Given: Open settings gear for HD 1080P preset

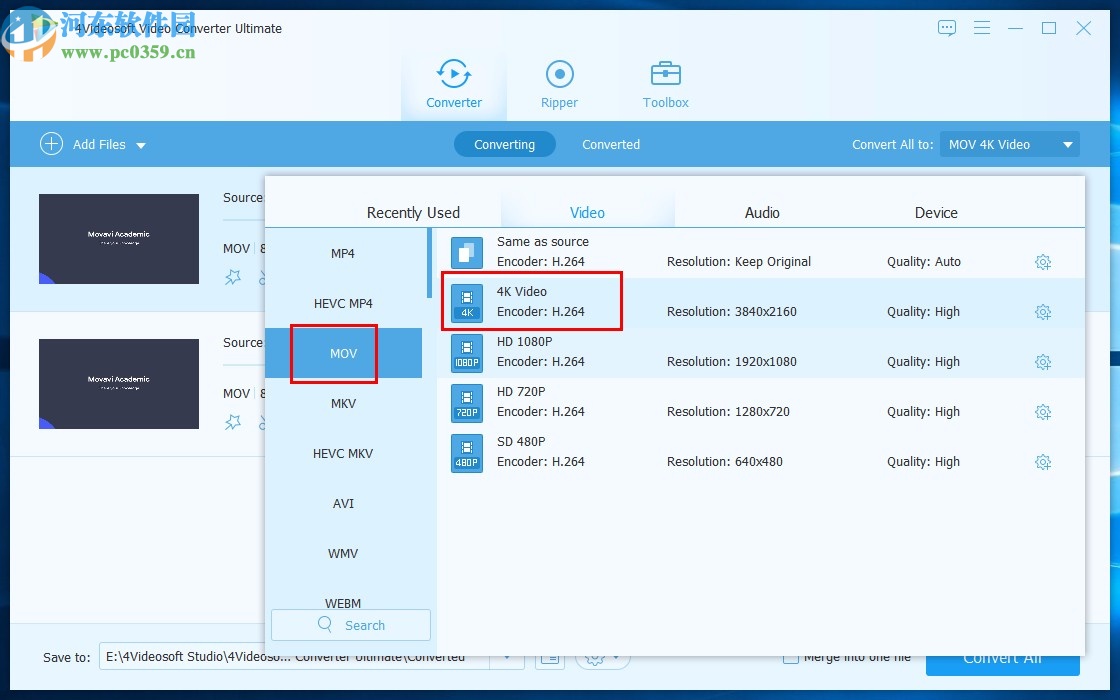Looking at the screenshot, I should click(x=1043, y=362).
